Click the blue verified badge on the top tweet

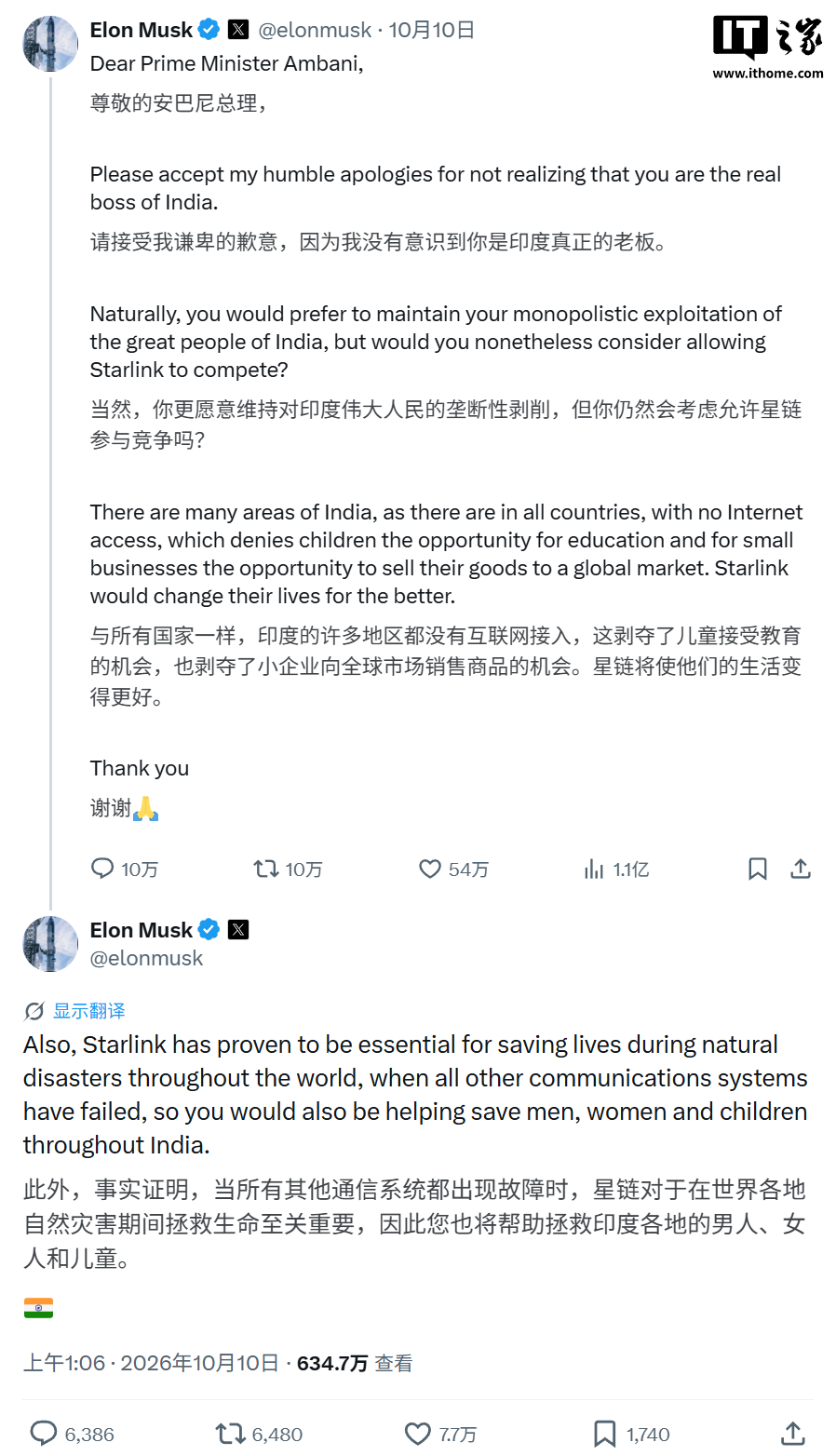point(209,30)
